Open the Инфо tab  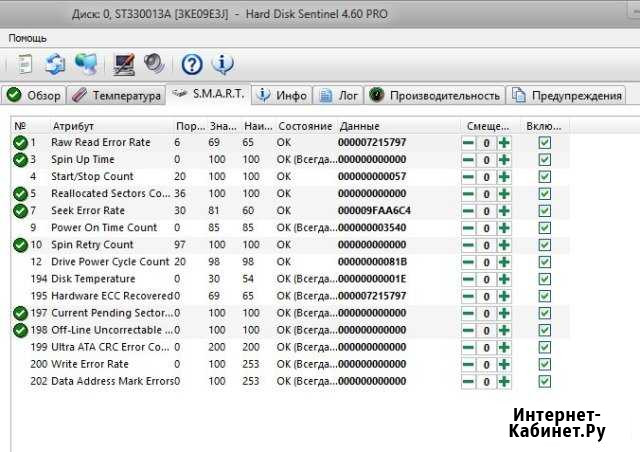(282, 96)
